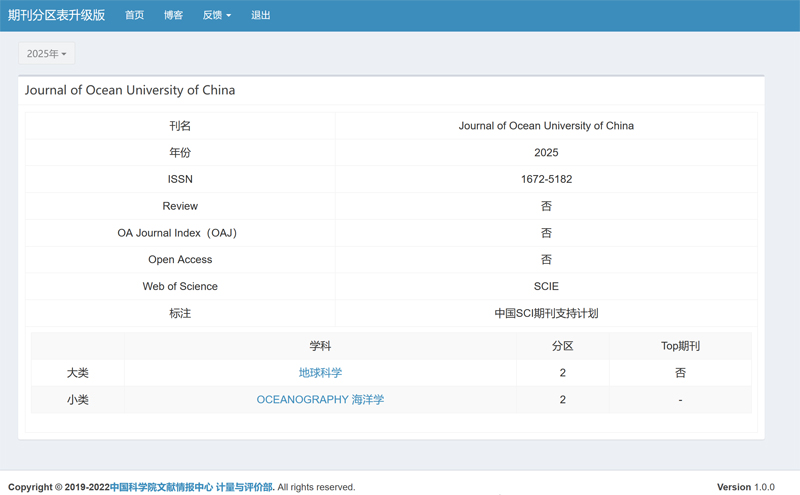Click the Top期刊 column header
The height and width of the screenshot is (495, 800).
tap(680, 346)
